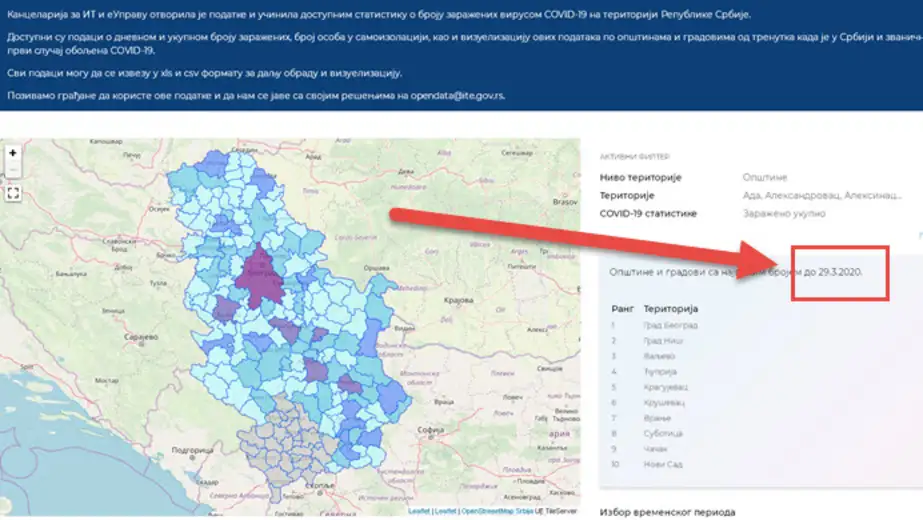Select Град Ниш in ranking list
Image resolution: width=923 pixels, height=520 pixels.
pos(663,341)
